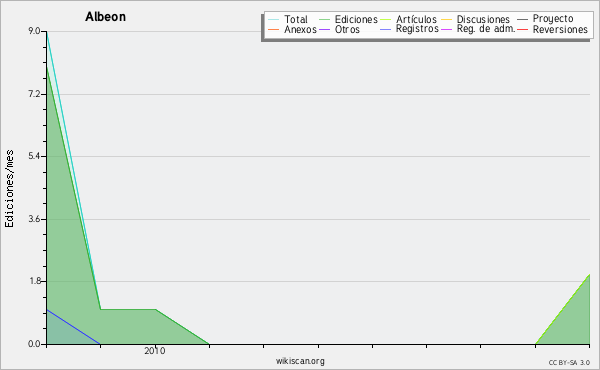Click the green Ediciones legend line swatch
600x370 pixels.
(x=324, y=19)
